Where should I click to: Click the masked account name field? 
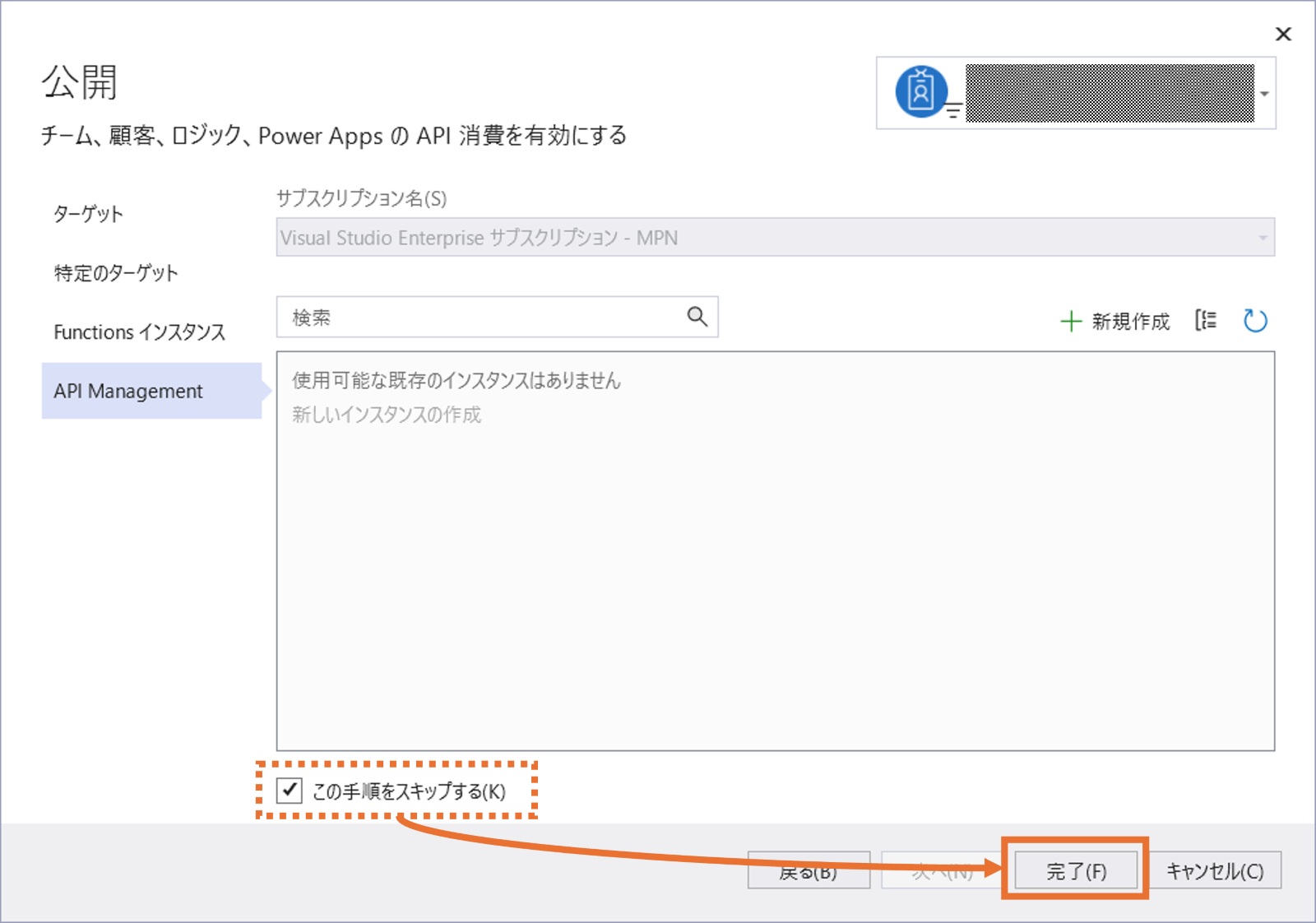(x=1110, y=93)
